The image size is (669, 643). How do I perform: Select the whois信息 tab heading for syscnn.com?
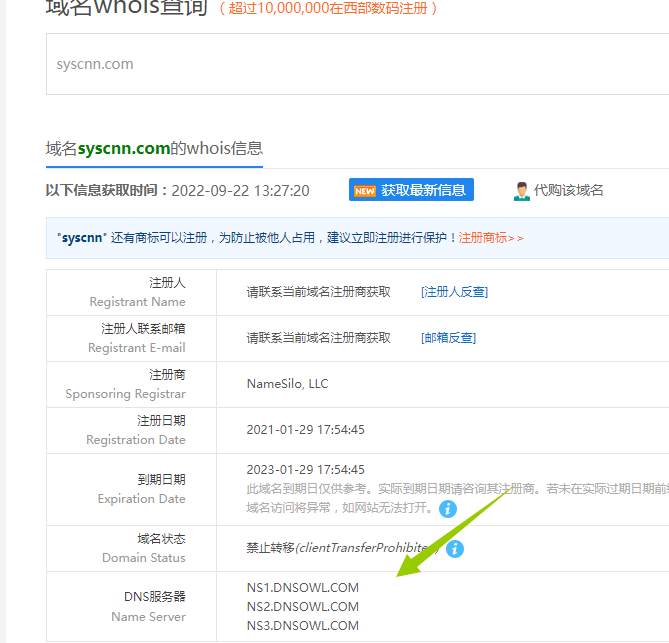154,148
